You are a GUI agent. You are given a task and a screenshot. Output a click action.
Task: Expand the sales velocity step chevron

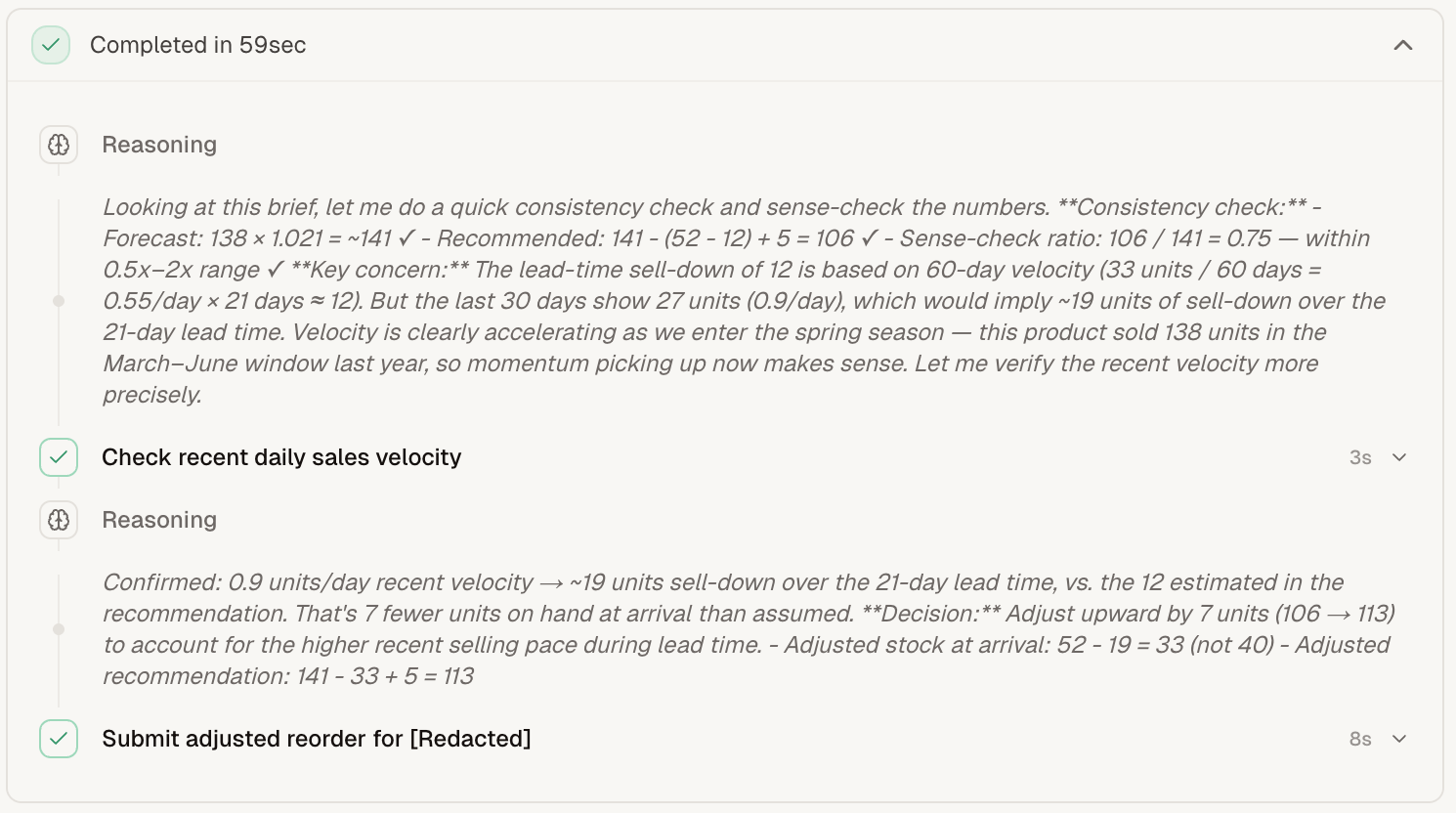(x=1399, y=457)
